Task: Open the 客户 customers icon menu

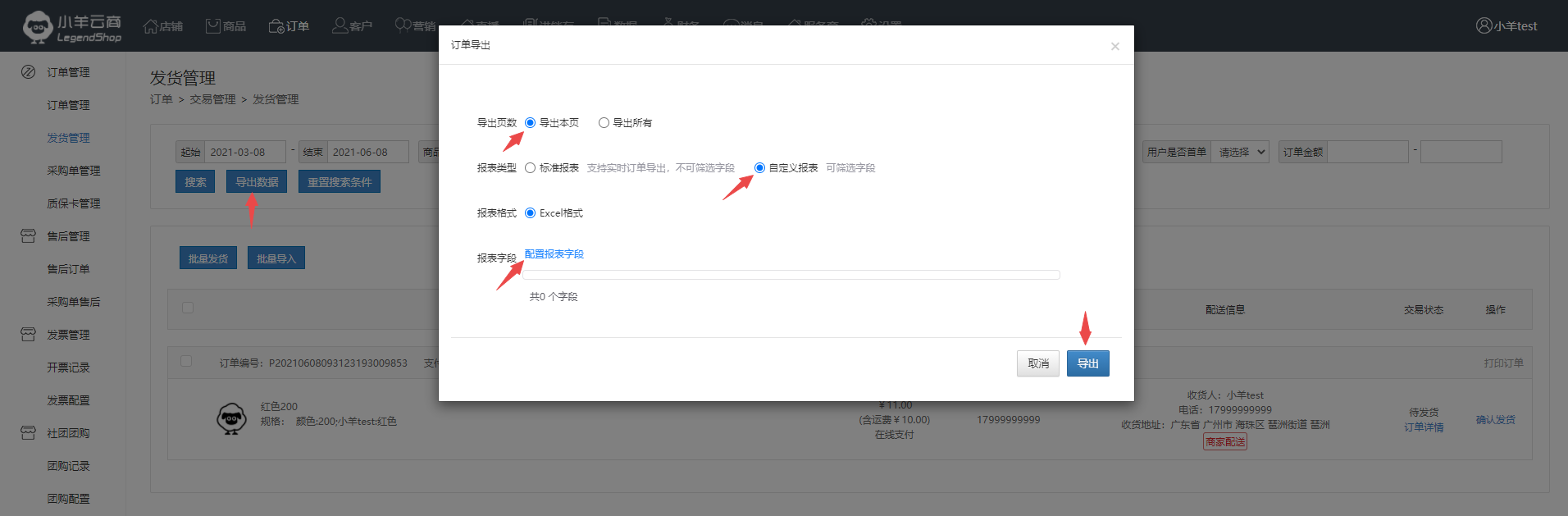Action: (x=340, y=26)
